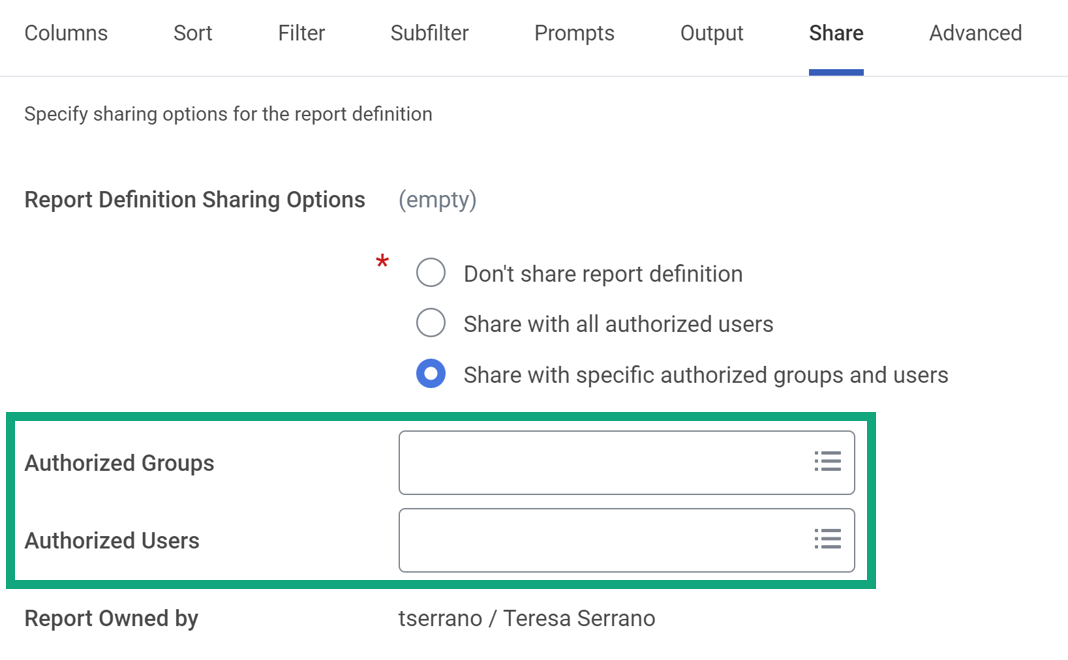Switch to the Columns tab
The height and width of the screenshot is (660, 1068).
[66, 33]
